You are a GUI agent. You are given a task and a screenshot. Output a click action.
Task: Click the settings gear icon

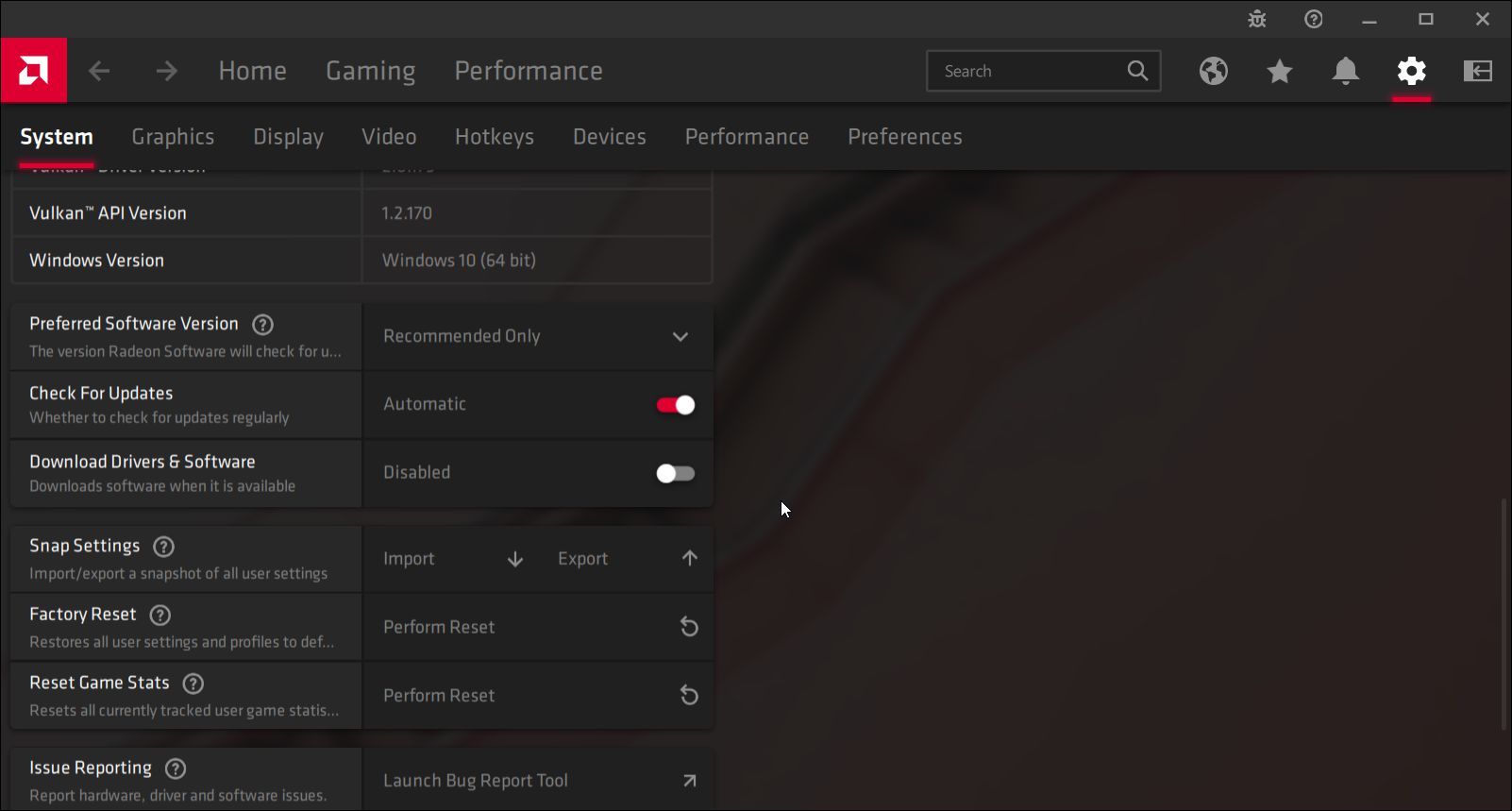(1411, 71)
